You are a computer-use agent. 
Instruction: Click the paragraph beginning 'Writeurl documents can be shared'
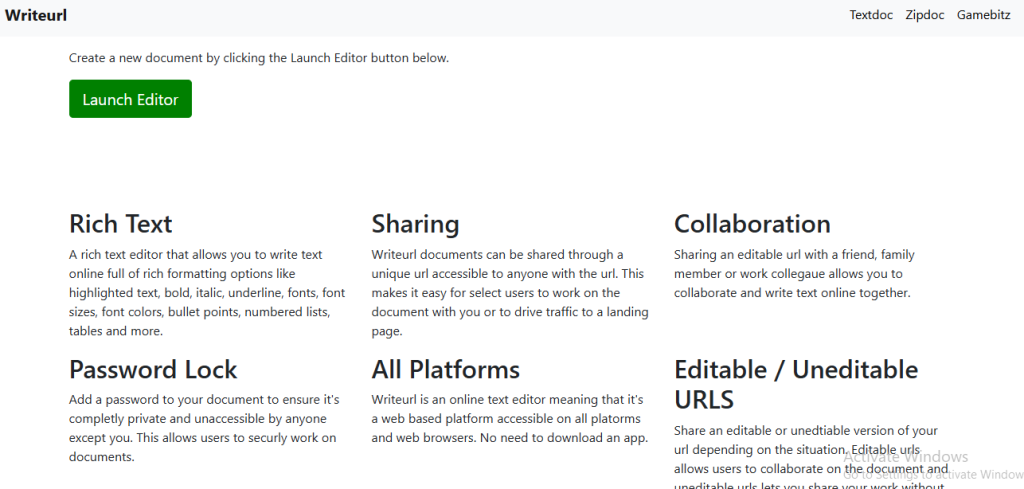tap(510, 292)
